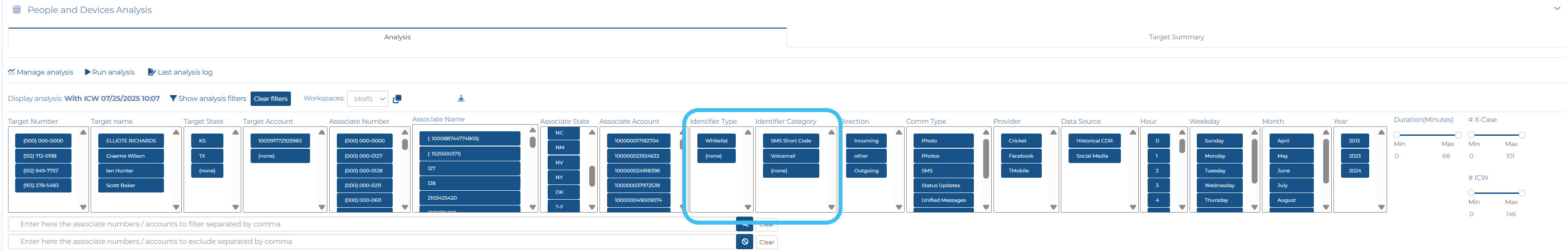1568x251 pixels.
Task: Click the Show analysis filters funnel icon
Action: pos(173,99)
